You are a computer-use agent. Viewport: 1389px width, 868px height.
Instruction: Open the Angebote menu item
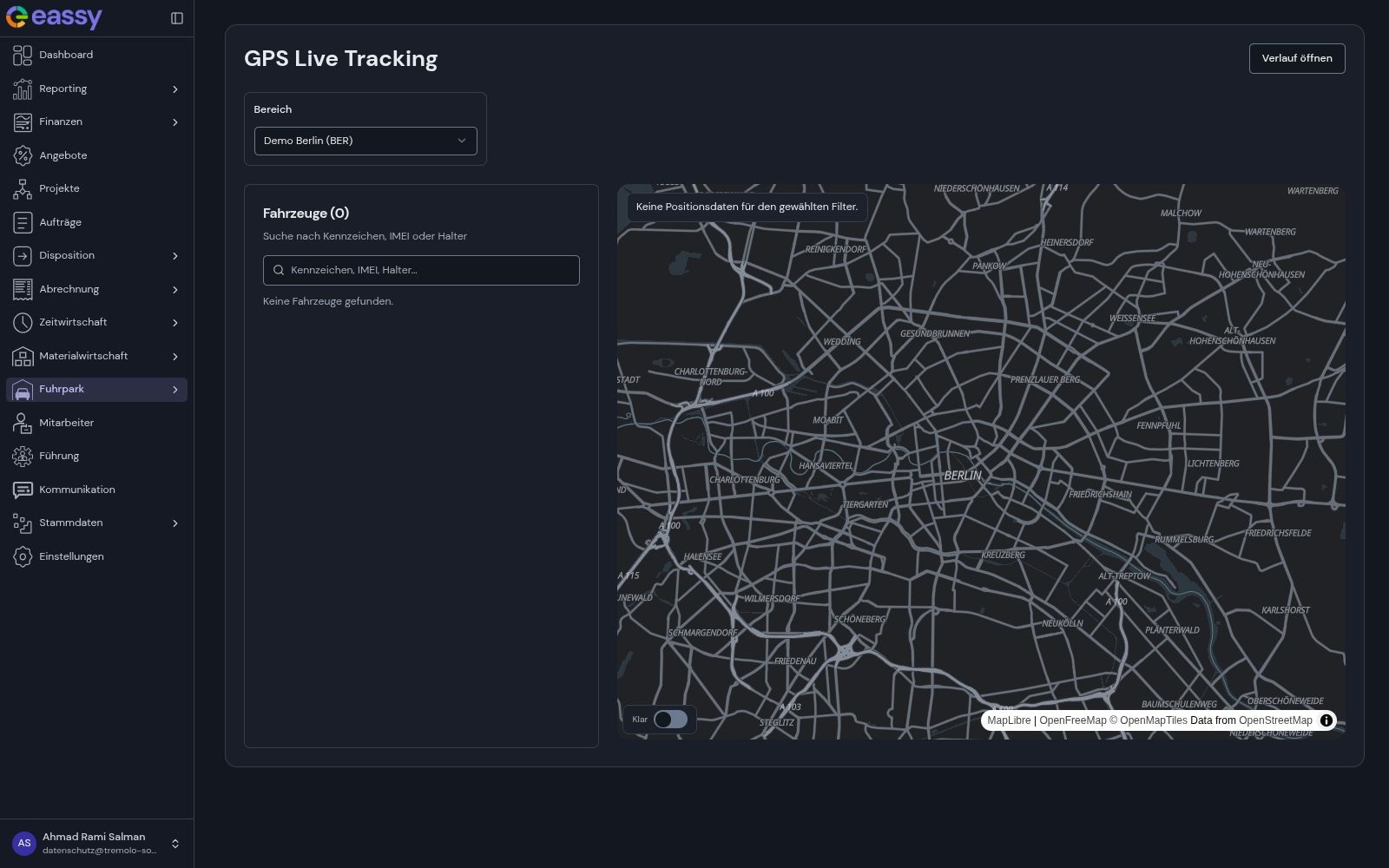[x=96, y=155]
